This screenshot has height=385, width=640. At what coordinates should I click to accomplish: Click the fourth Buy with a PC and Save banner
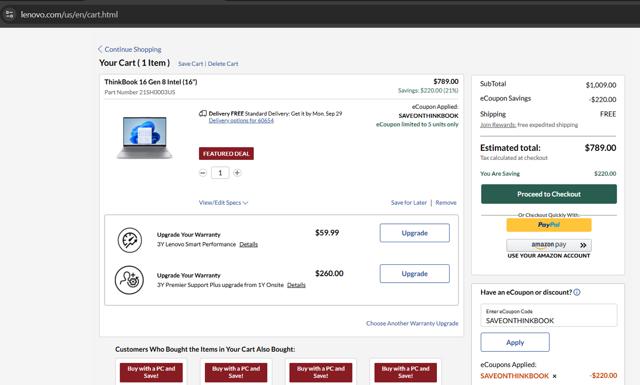406,372
